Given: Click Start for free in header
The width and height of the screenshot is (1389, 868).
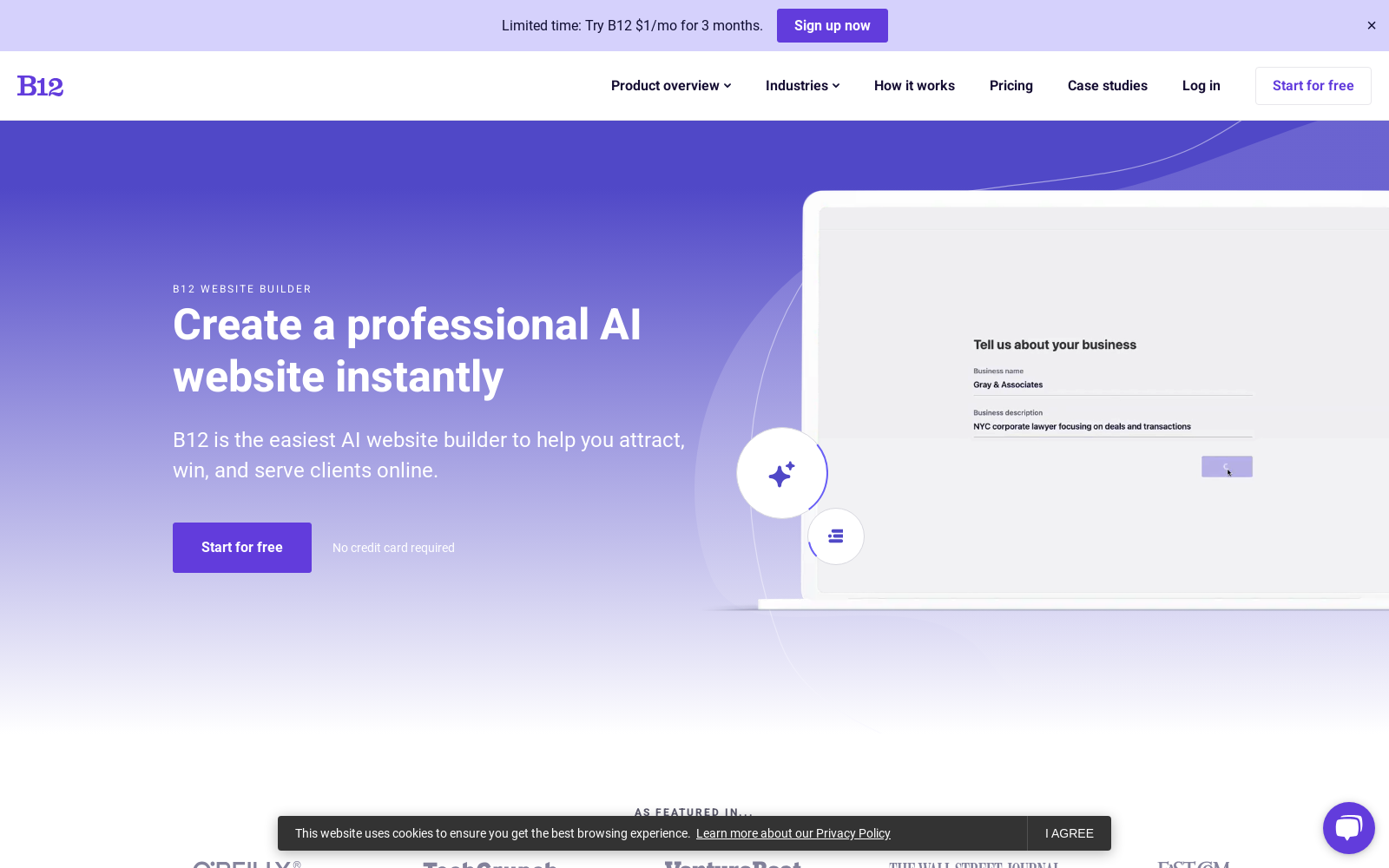Looking at the screenshot, I should click(x=1313, y=86).
